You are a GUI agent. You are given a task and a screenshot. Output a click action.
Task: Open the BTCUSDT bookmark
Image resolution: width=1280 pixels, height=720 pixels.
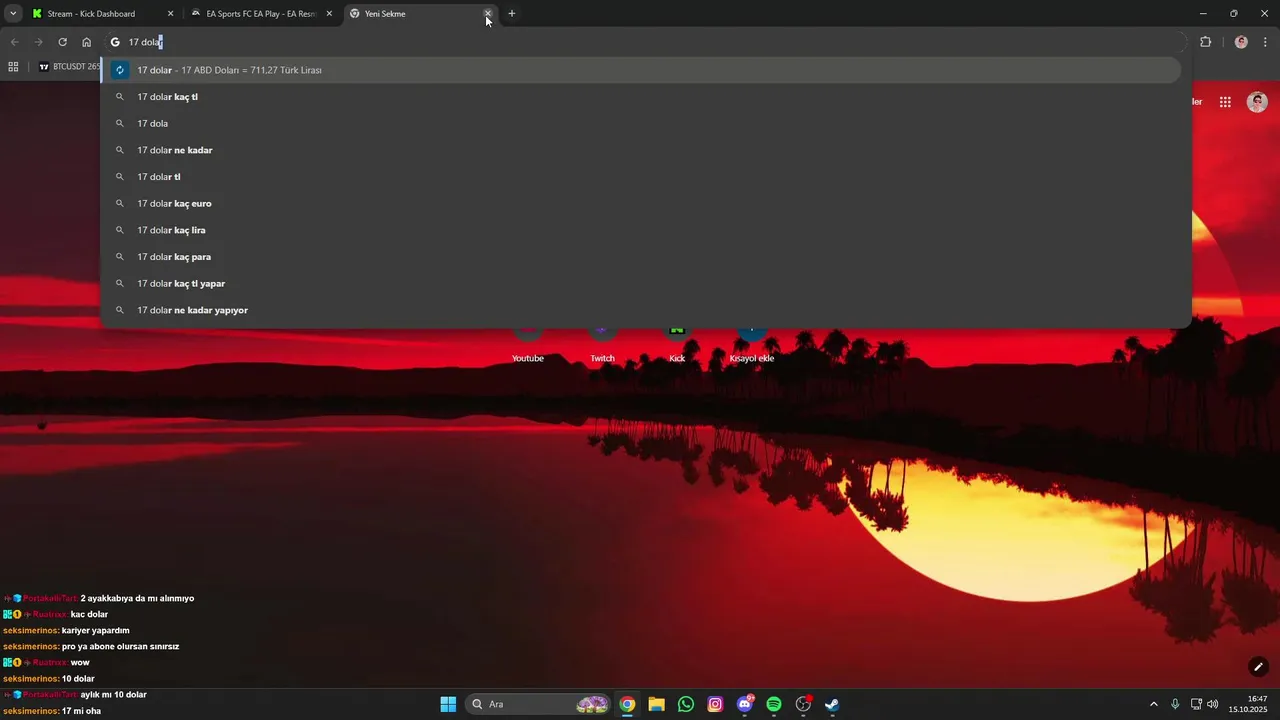tap(70, 67)
